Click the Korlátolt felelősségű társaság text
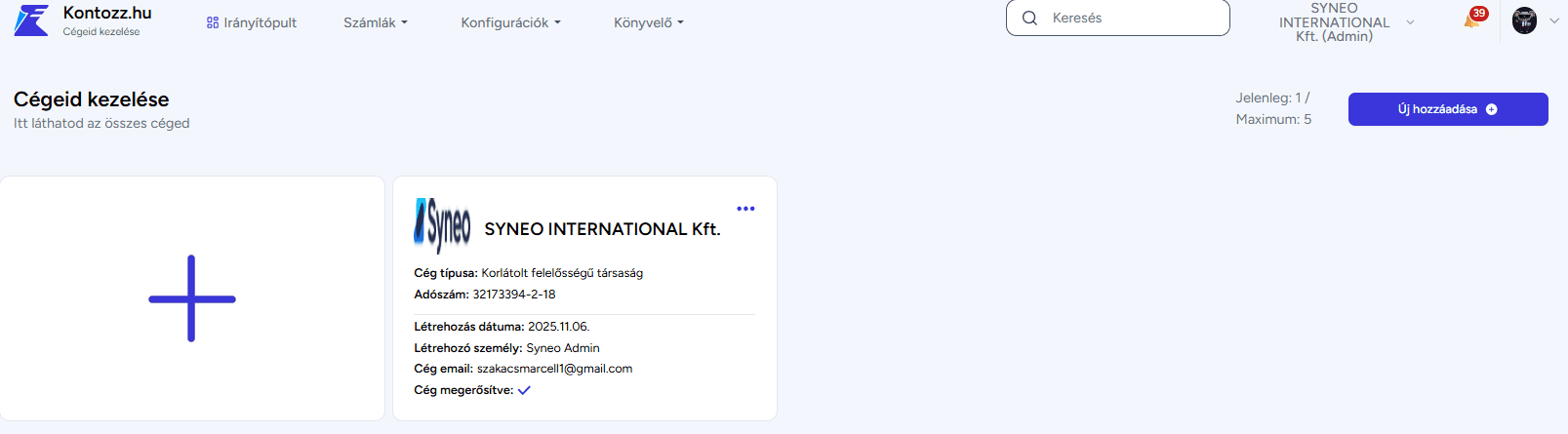This screenshot has width=1568, height=434. [562, 273]
